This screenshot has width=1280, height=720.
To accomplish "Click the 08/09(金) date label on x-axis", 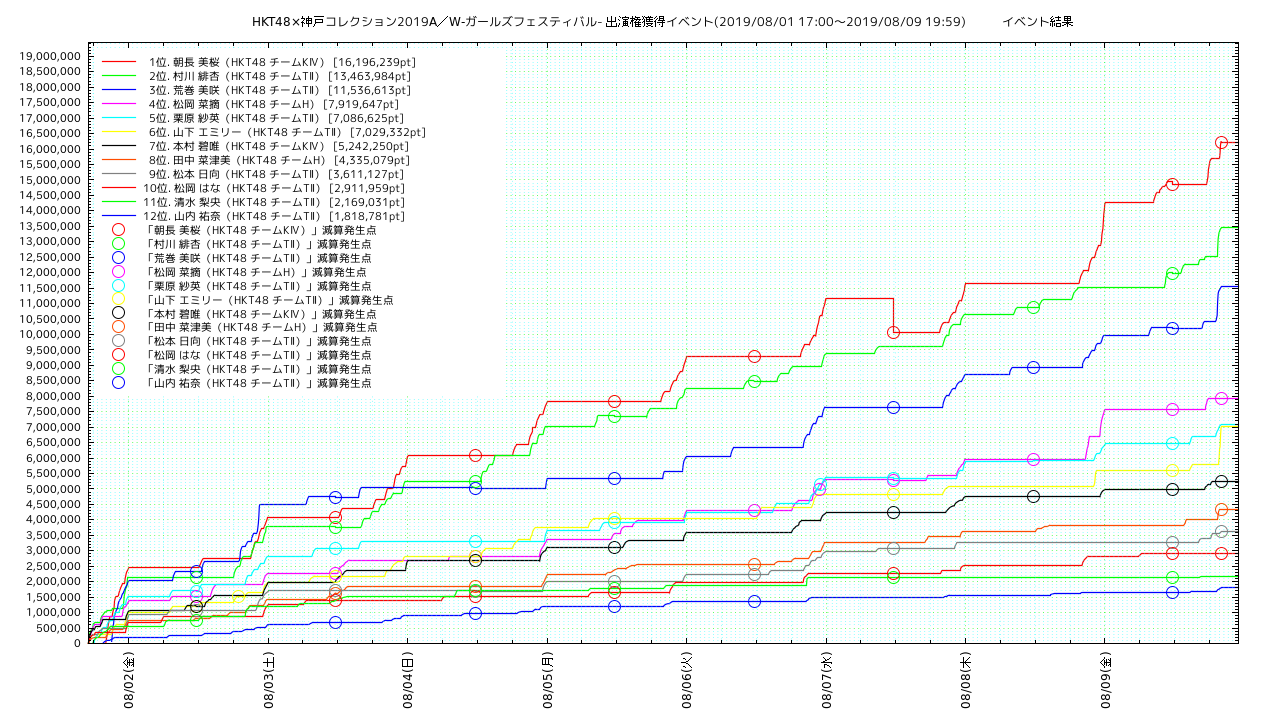I will click(x=1106, y=681).
